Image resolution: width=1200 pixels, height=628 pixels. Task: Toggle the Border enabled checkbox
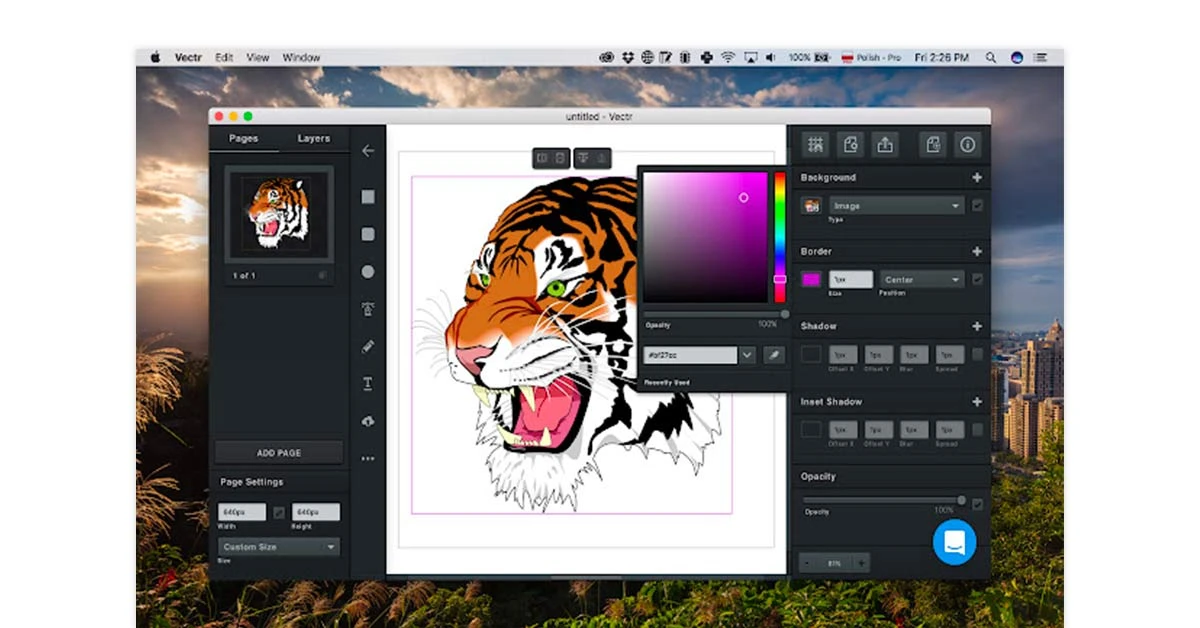980,279
